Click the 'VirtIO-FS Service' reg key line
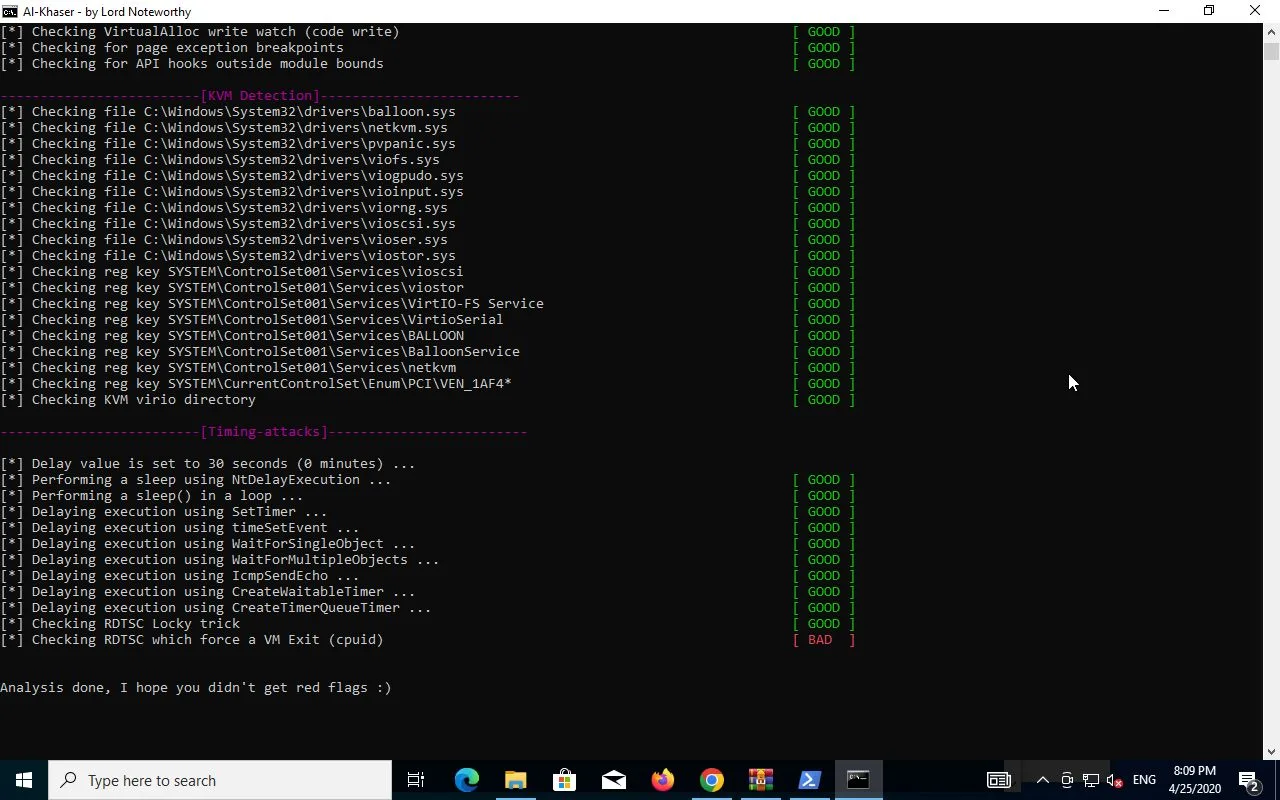Image resolution: width=1280 pixels, height=800 pixels. pyautogui.click(x=272, y=304)
